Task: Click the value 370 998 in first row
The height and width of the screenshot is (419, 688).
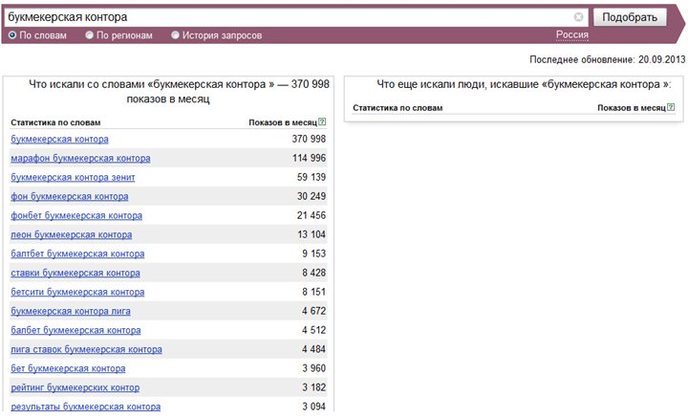Action: [x=309, y=139]
